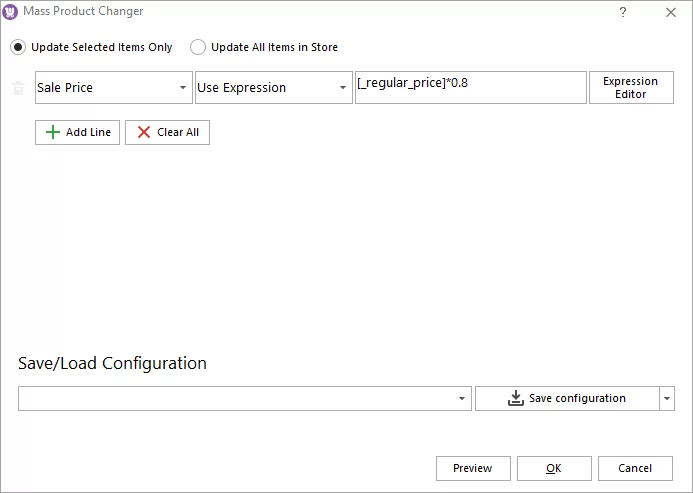Click the [_regular_price]*0.8 expression field
The image size is (693, 493).
470,88
